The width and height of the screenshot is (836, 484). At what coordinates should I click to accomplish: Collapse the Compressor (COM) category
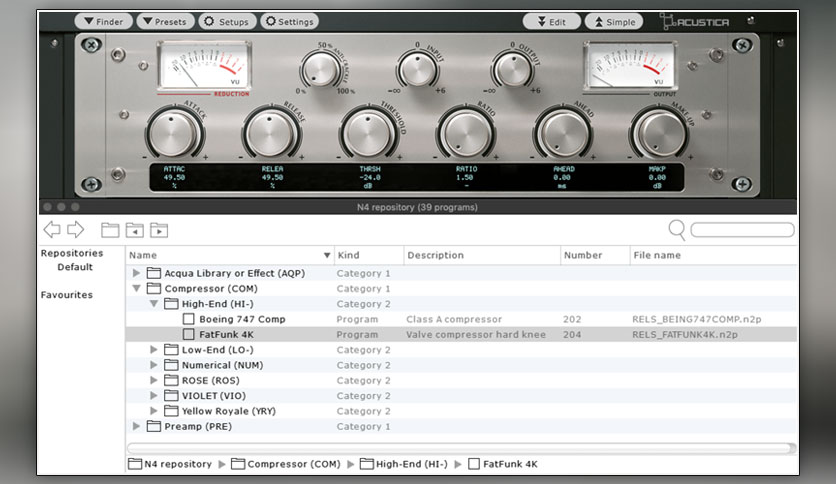136,288
